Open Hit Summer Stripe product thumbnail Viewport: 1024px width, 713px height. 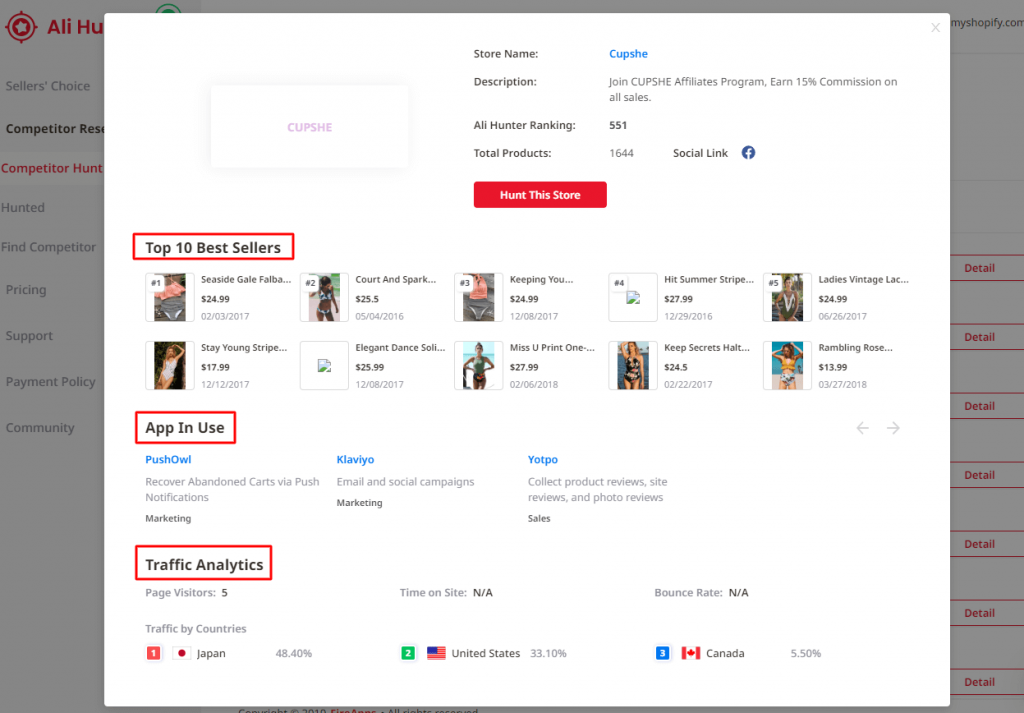click(x=633, y=298)
